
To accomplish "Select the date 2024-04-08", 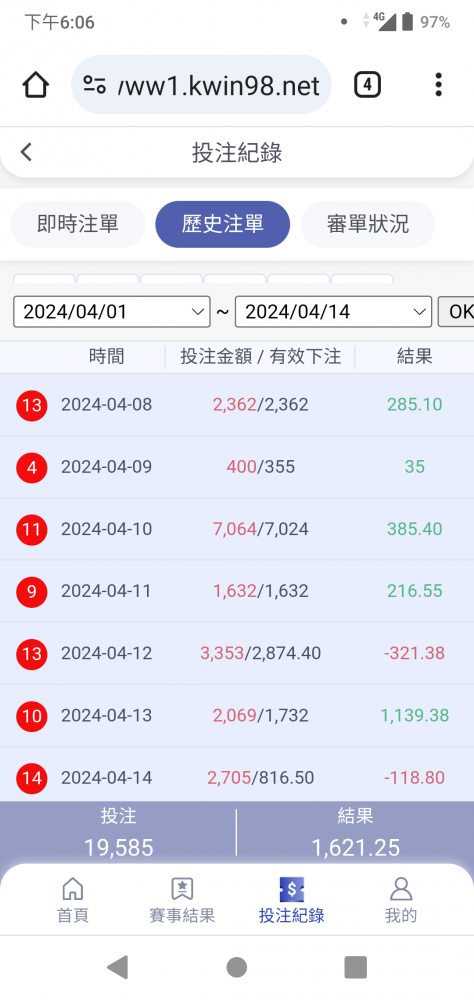I will point(107,405).
